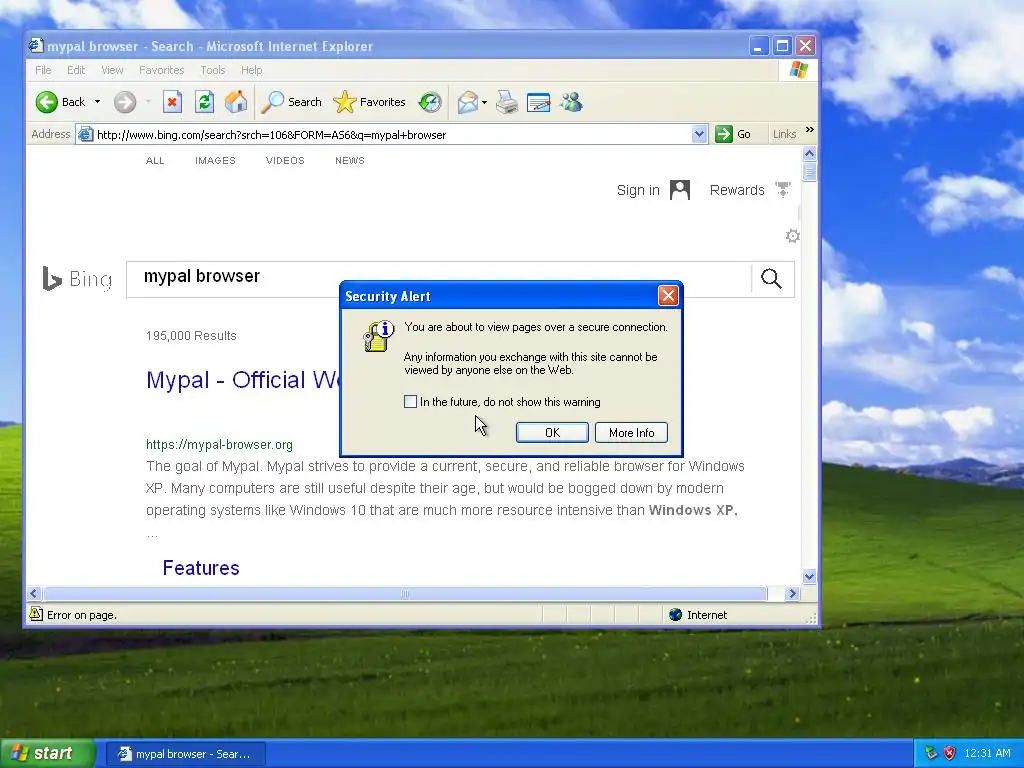Screen dimensions: 1024x768
Task: Click the Internet zone globe icon
Action: point(676,615)
